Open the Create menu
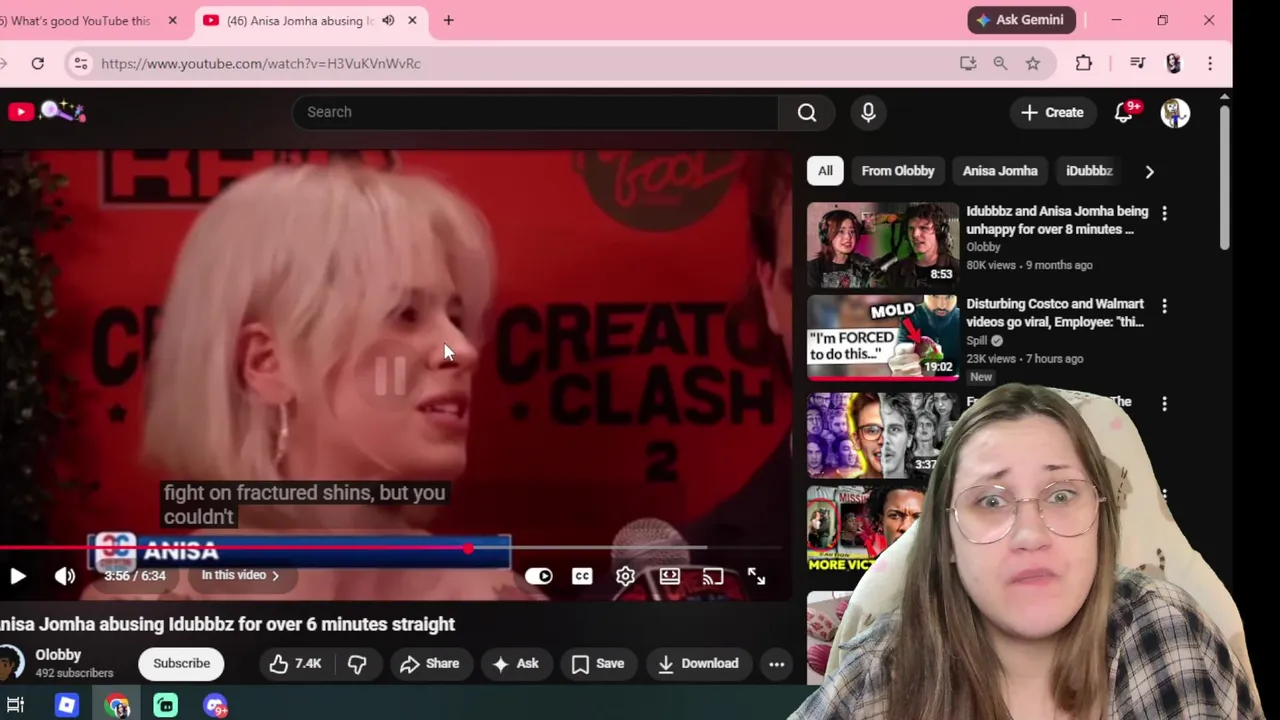The height and width of the screenshot is (720, 1280). click(x=1052, y=113)
